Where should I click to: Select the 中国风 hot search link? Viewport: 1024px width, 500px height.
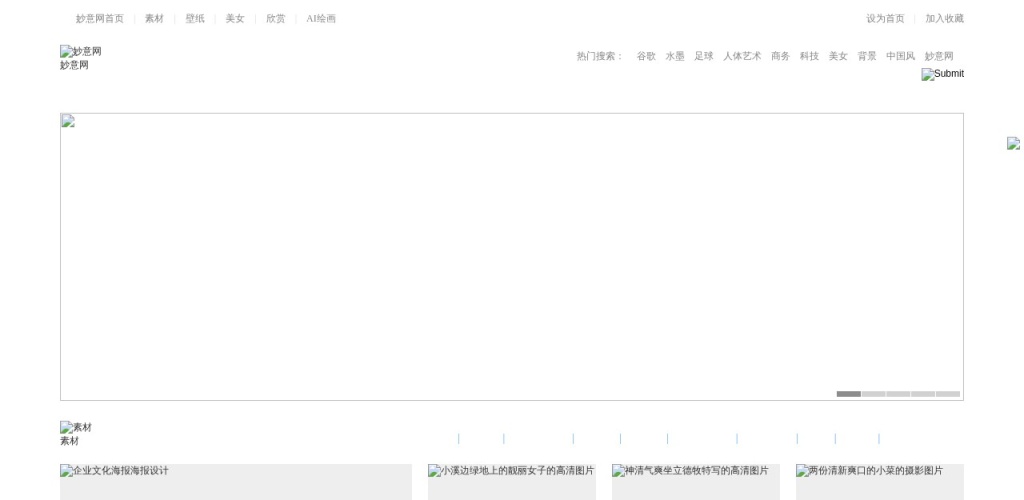900,57
